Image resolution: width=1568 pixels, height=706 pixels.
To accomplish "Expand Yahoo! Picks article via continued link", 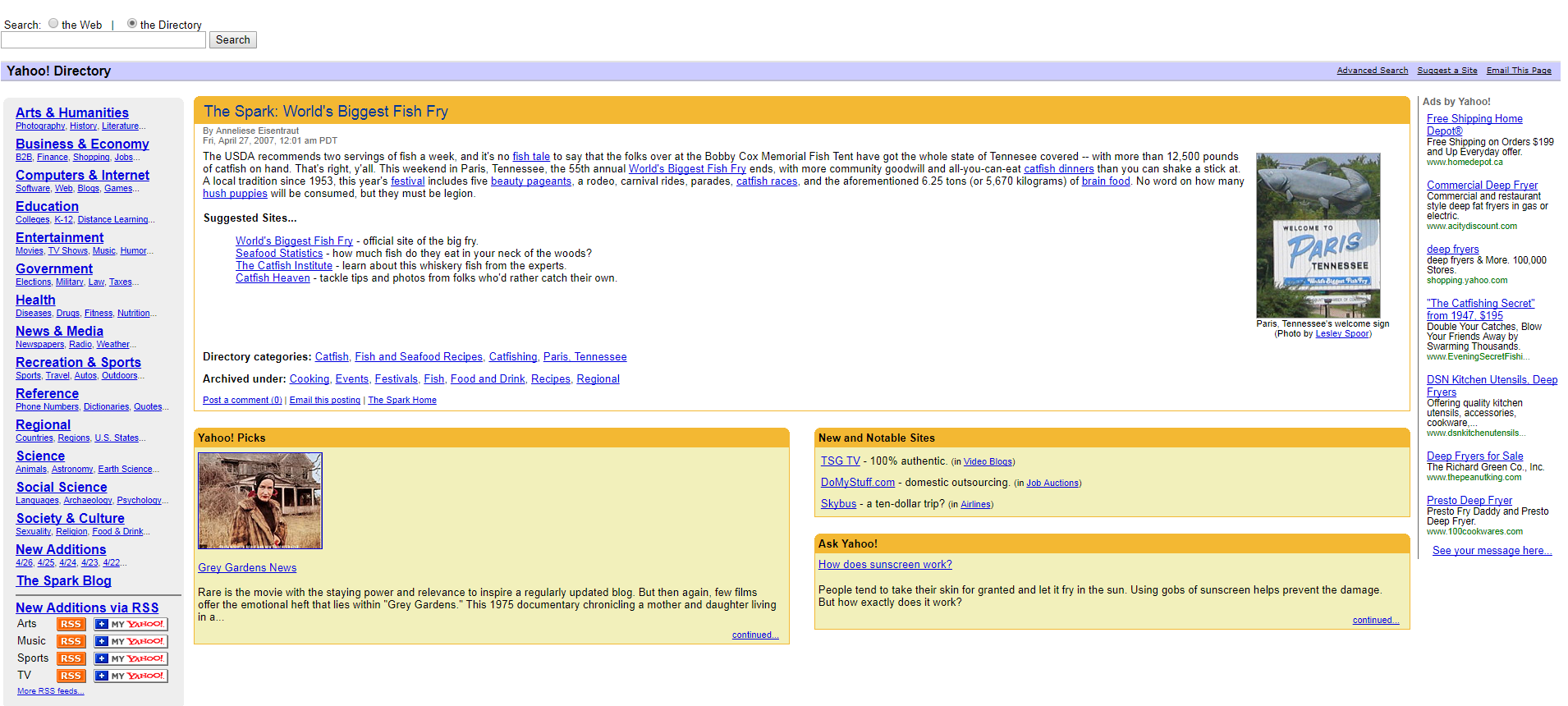I will point(754,635).
